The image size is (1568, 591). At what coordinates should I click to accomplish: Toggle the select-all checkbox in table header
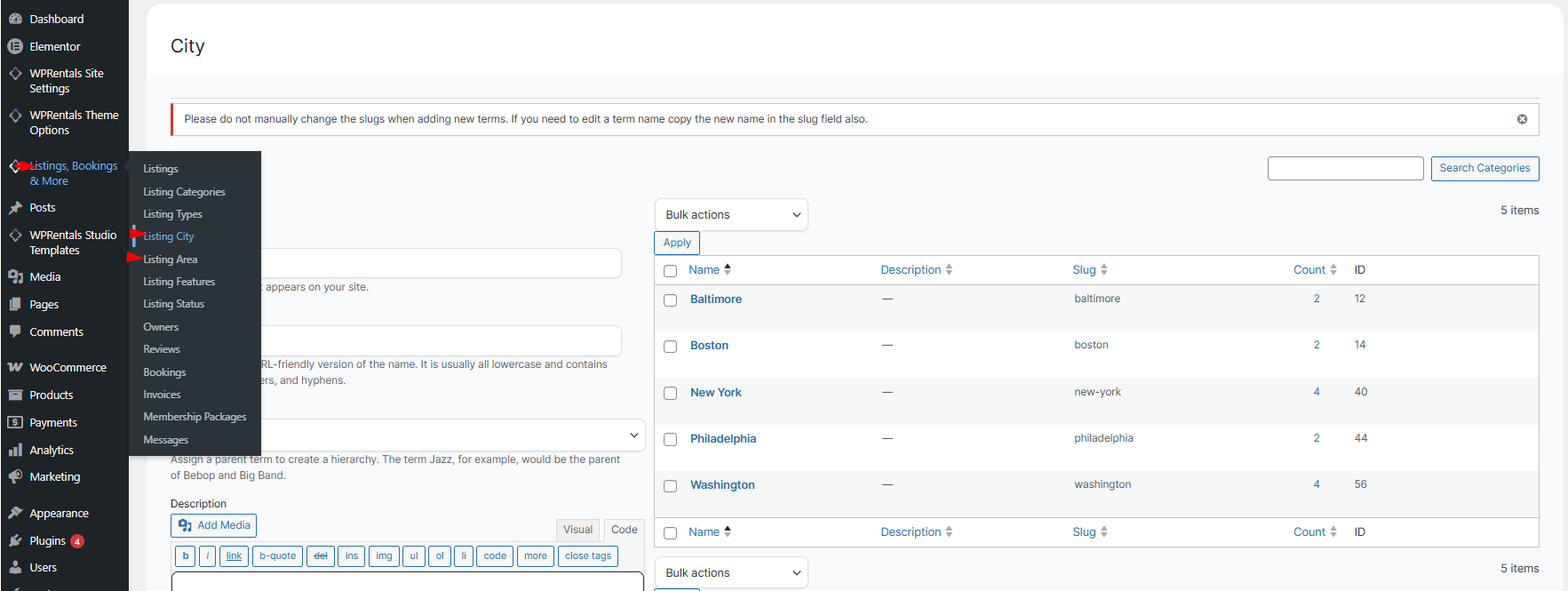(x=671, y=271)
